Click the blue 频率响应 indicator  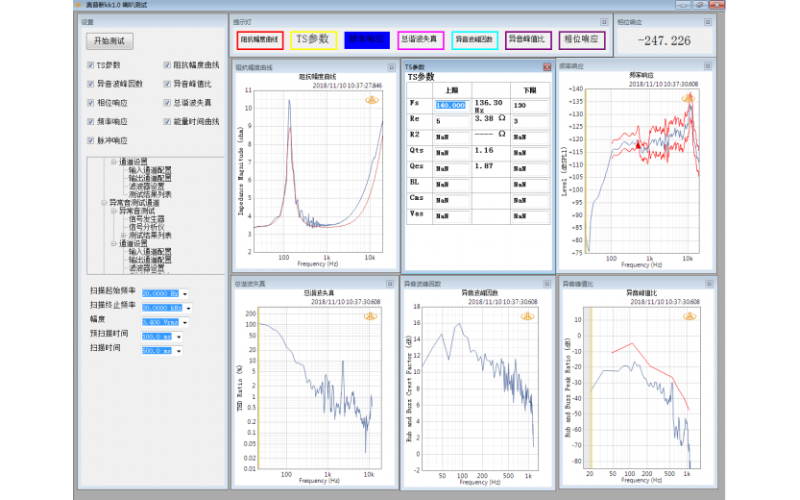click(x=367, y=40)
